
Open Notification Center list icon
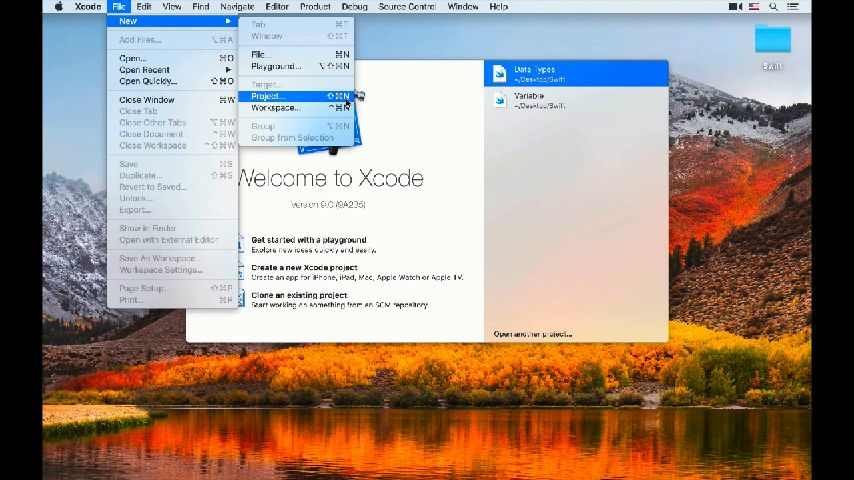793,7
